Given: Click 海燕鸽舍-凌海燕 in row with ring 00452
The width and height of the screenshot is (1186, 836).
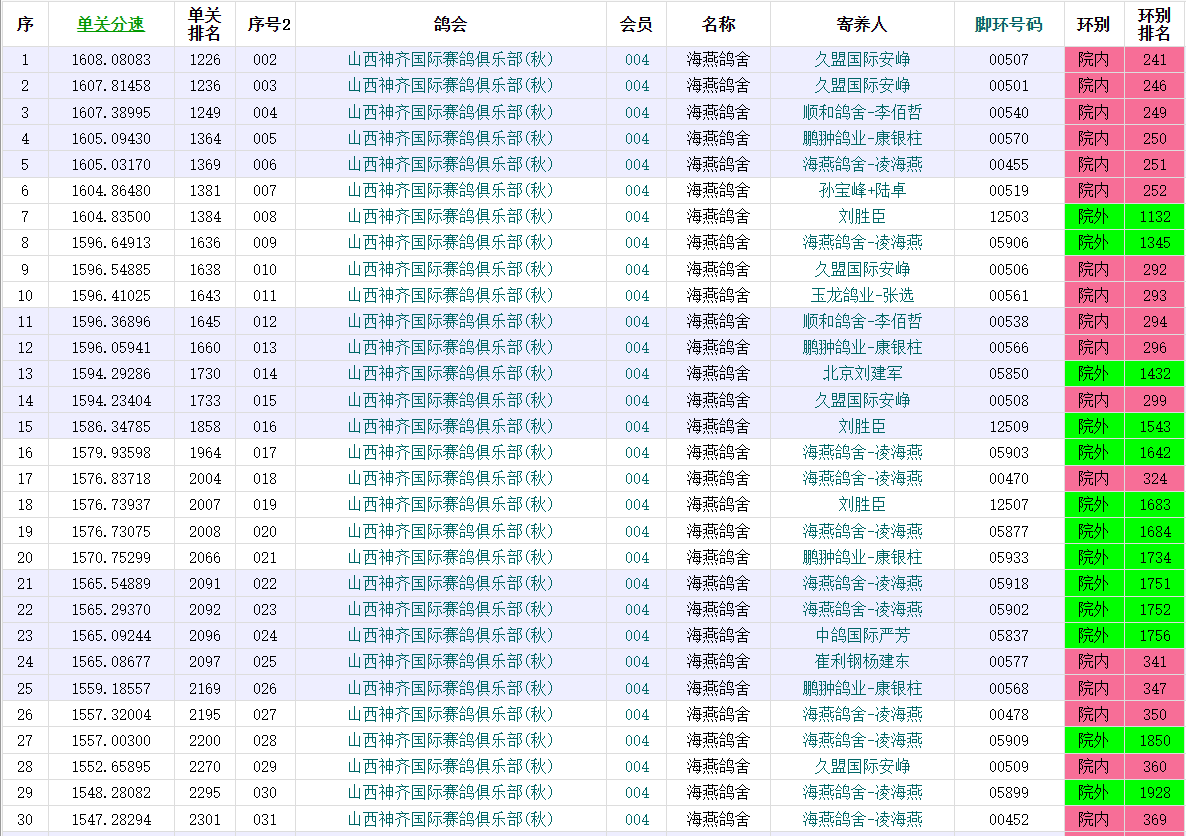Looking at the screenshot, I should click(x=862, y=819).
